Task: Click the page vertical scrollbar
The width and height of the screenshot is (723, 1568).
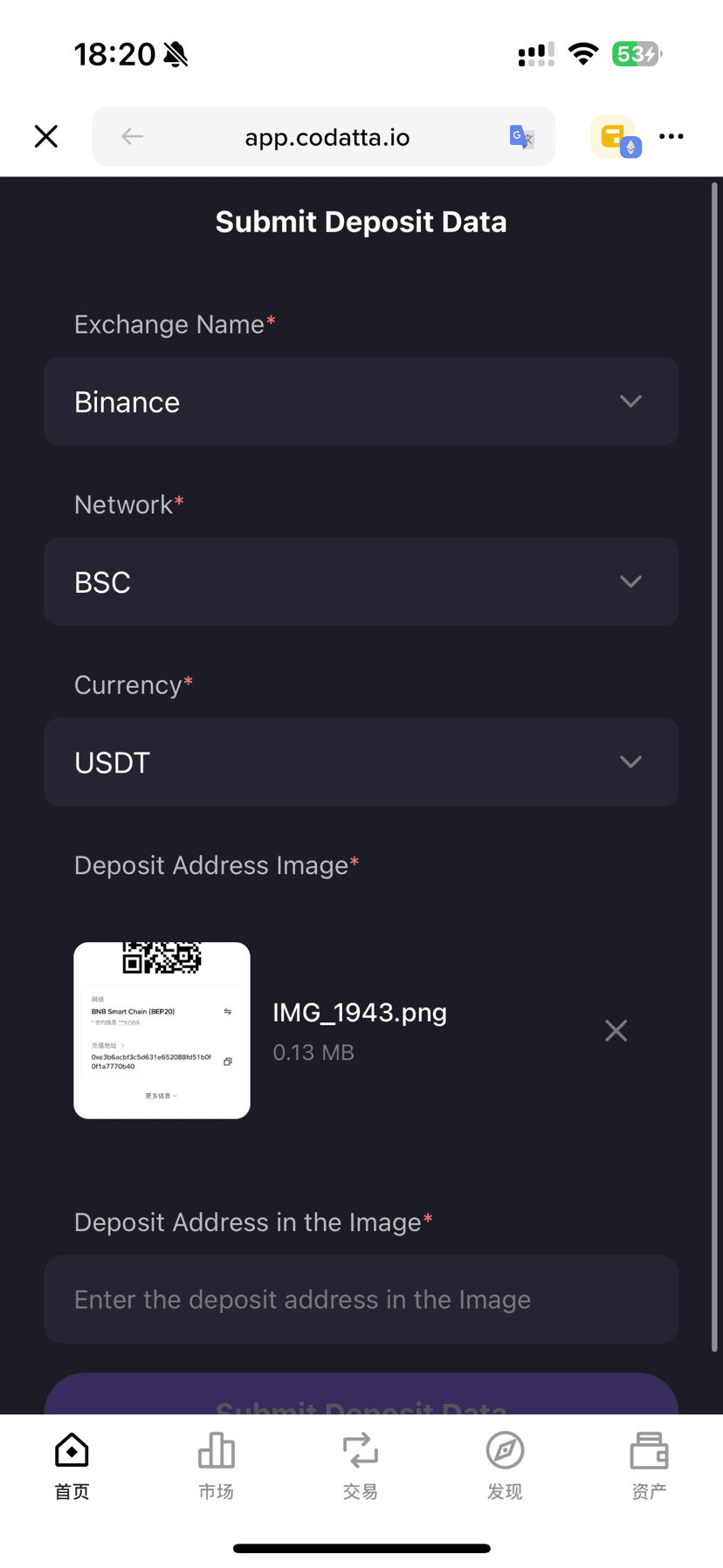Action: tap(714, 768)
